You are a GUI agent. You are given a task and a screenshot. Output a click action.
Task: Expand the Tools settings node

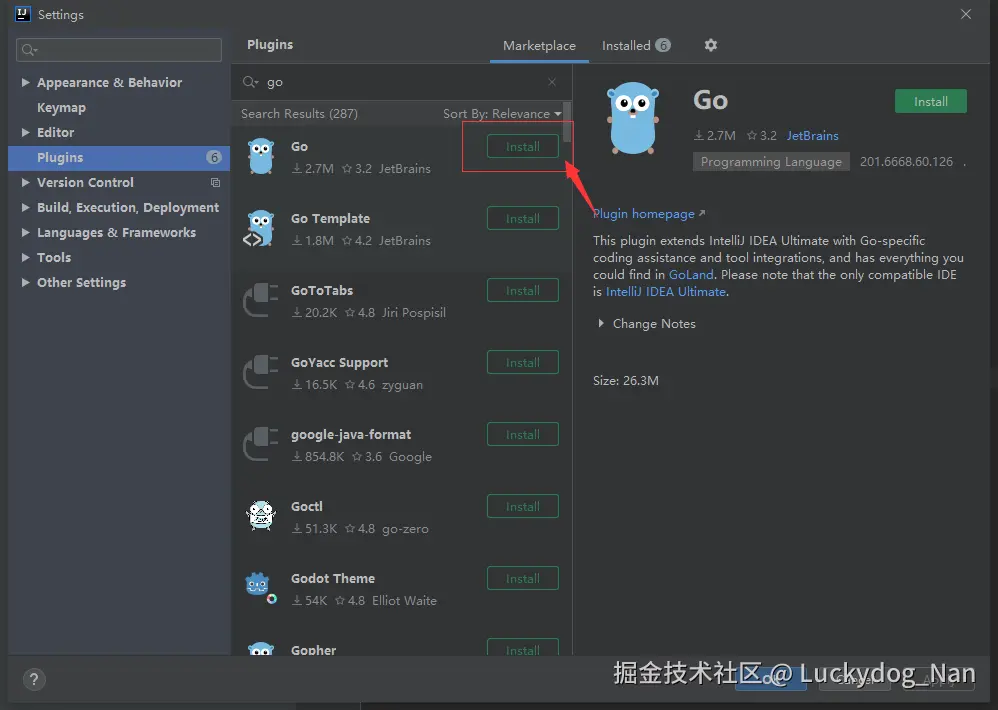point(25,258)
